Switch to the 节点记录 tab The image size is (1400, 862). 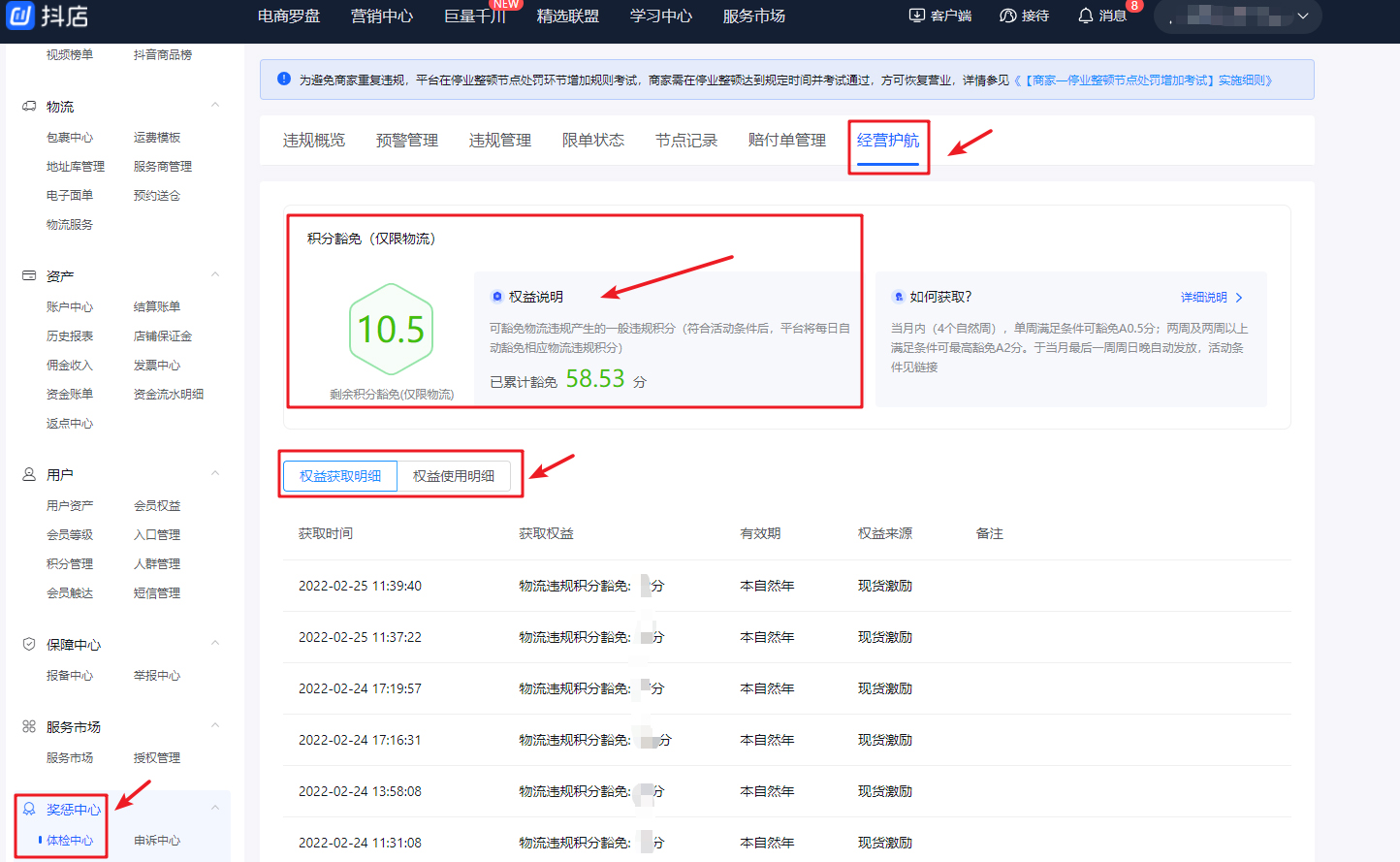[686, 141]
